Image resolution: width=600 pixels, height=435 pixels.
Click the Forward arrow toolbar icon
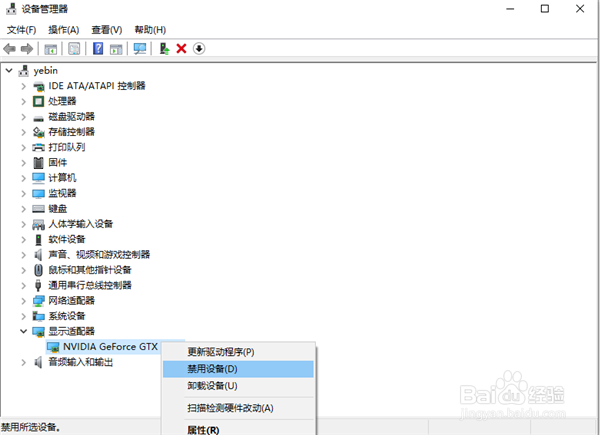27,49
